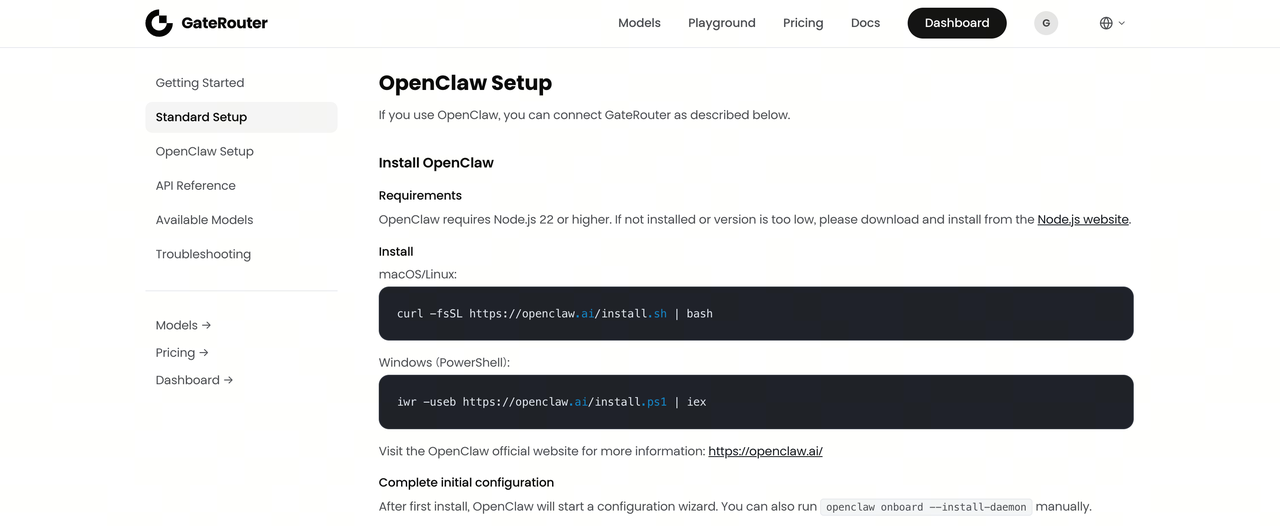This screenshot has width=1280, height=526.
Task: Visit the https://openclaw.ai/ link
Action: point(765,451)
